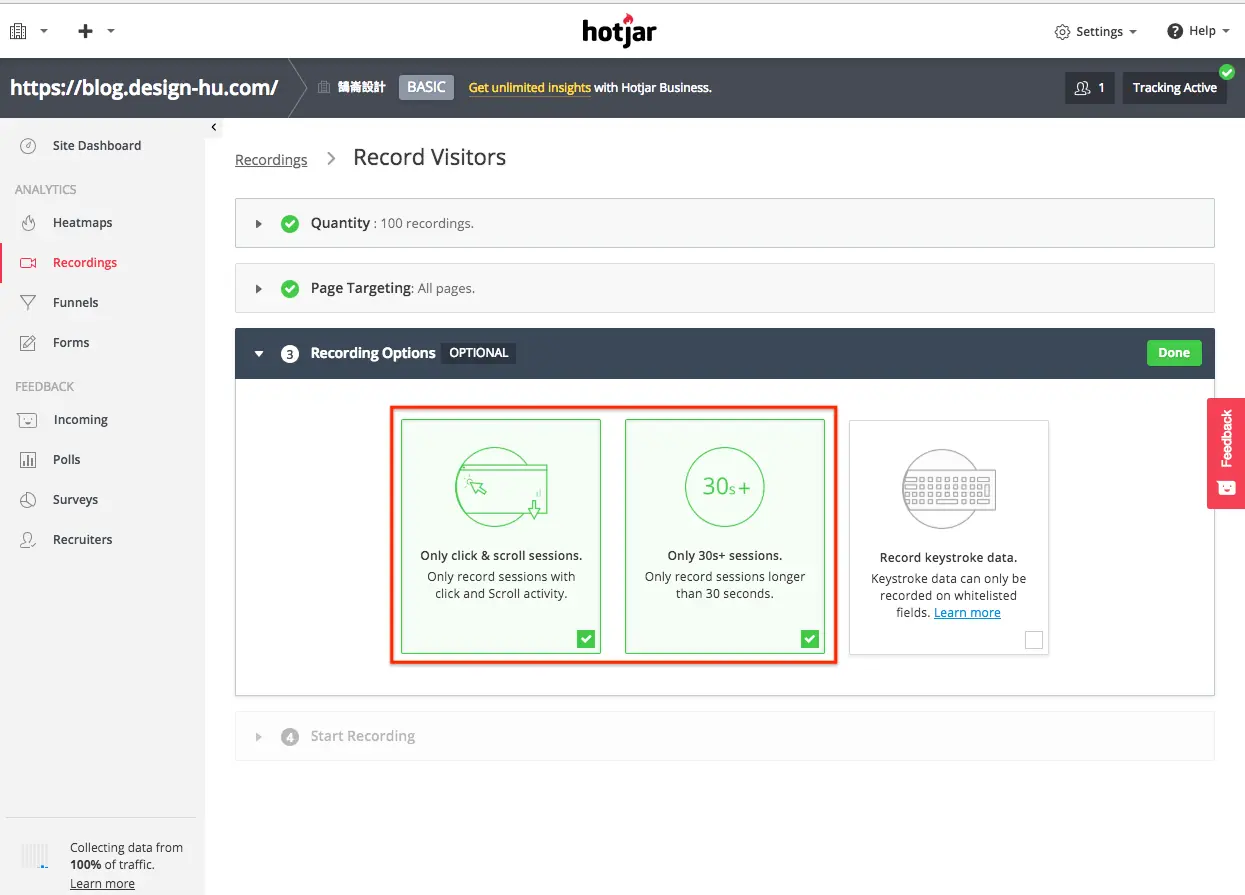Click the site URL blog.design-hu.com

(144, 88)
